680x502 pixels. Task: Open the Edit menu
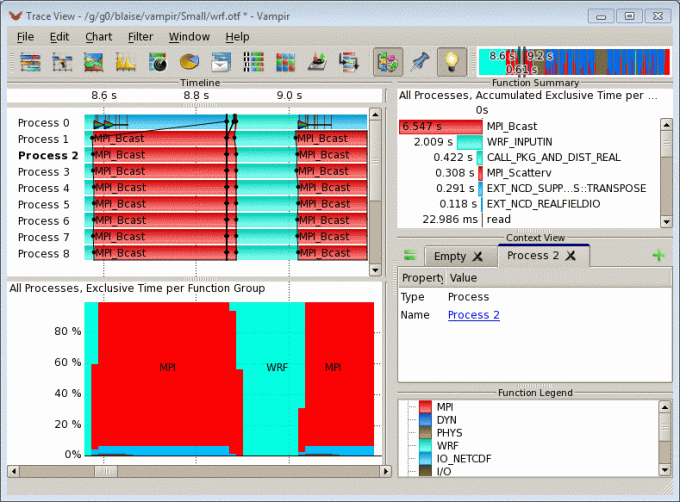click(59, 37)
